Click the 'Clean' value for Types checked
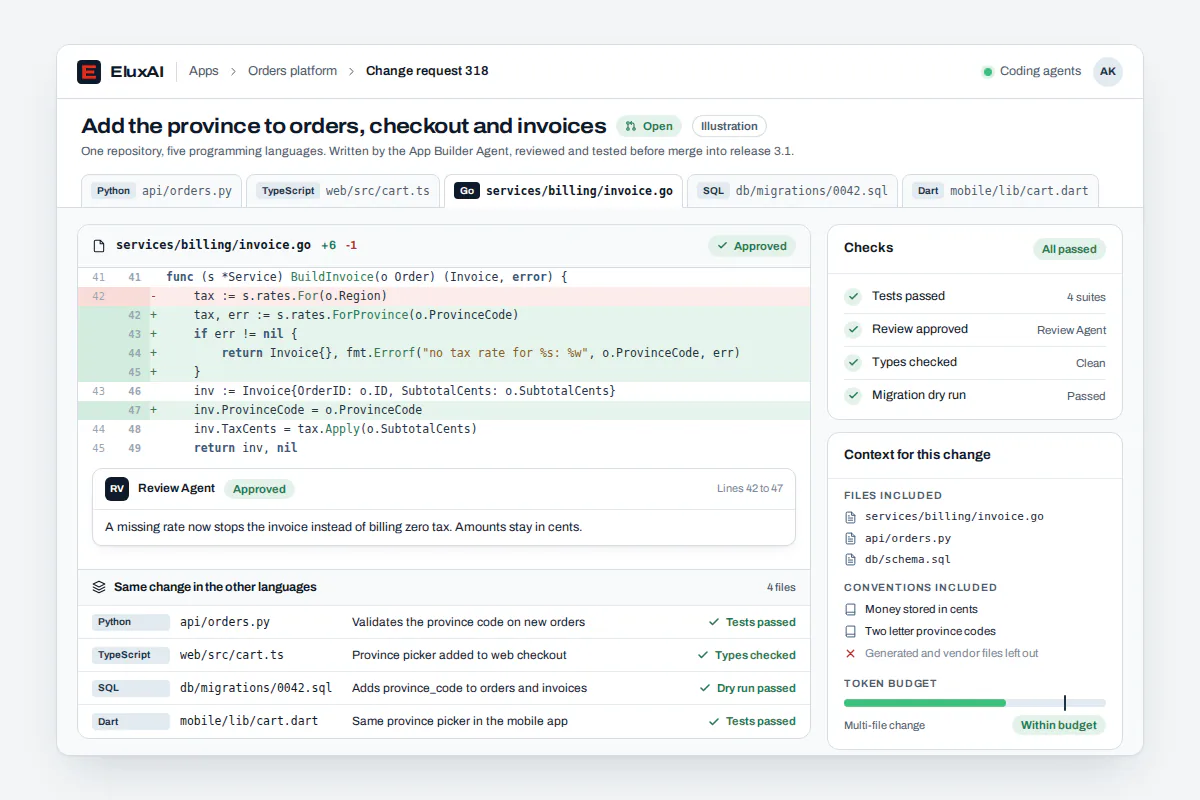This screenshot has width=1200, height=800. point(1090,363)
